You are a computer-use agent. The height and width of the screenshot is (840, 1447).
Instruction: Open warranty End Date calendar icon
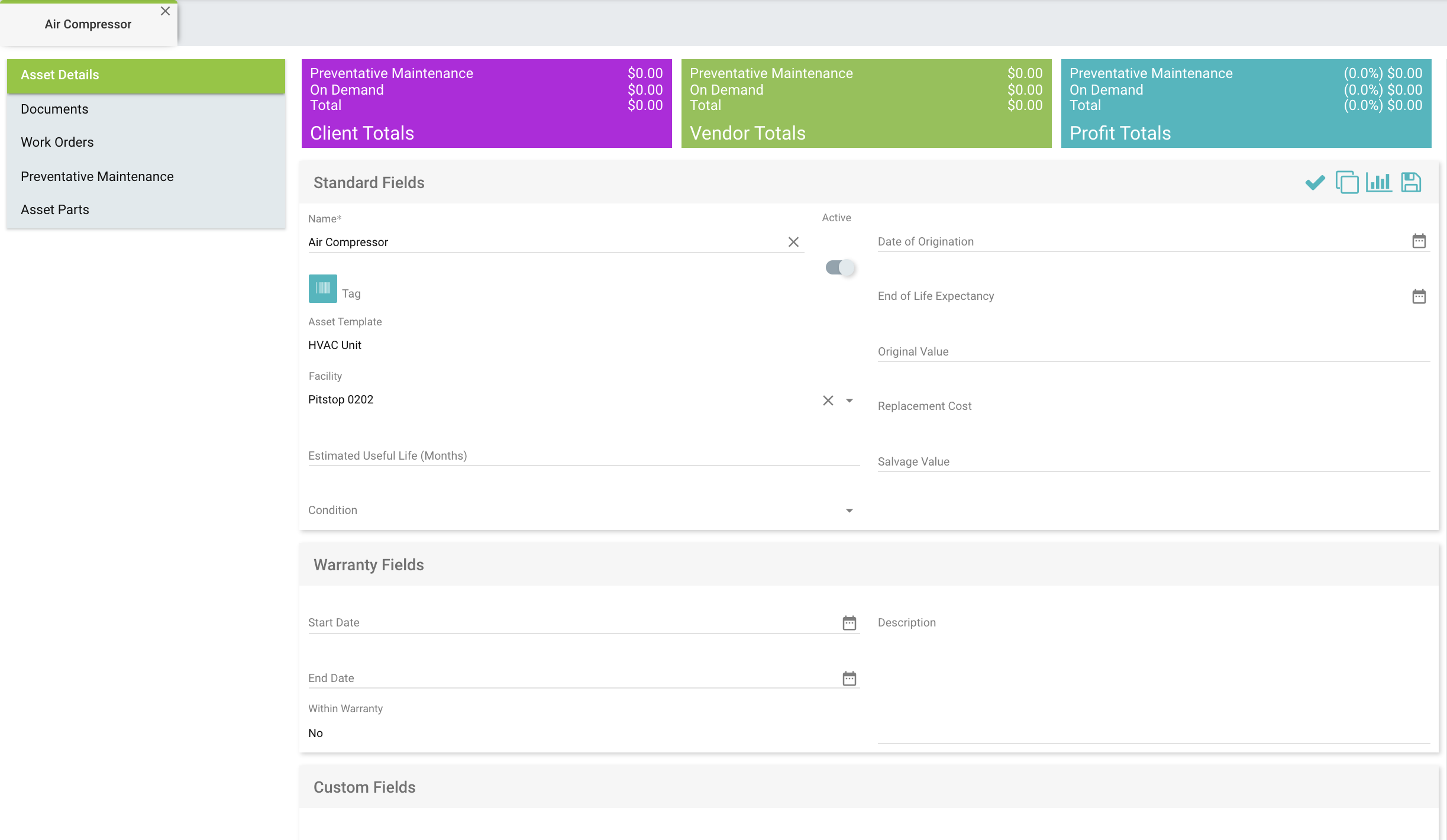tap(849, 679)
